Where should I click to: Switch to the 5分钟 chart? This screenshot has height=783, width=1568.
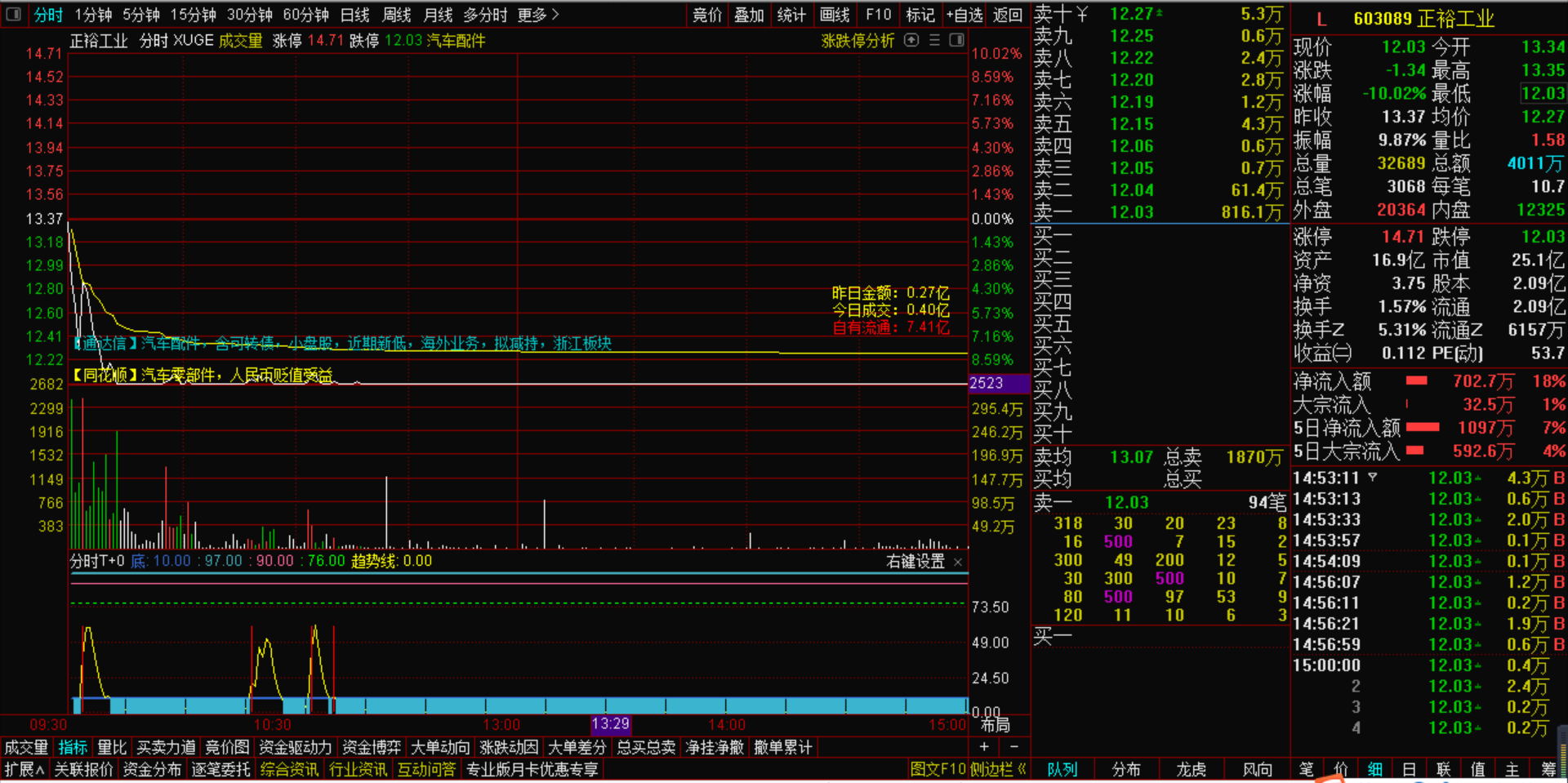pos(141,15)
